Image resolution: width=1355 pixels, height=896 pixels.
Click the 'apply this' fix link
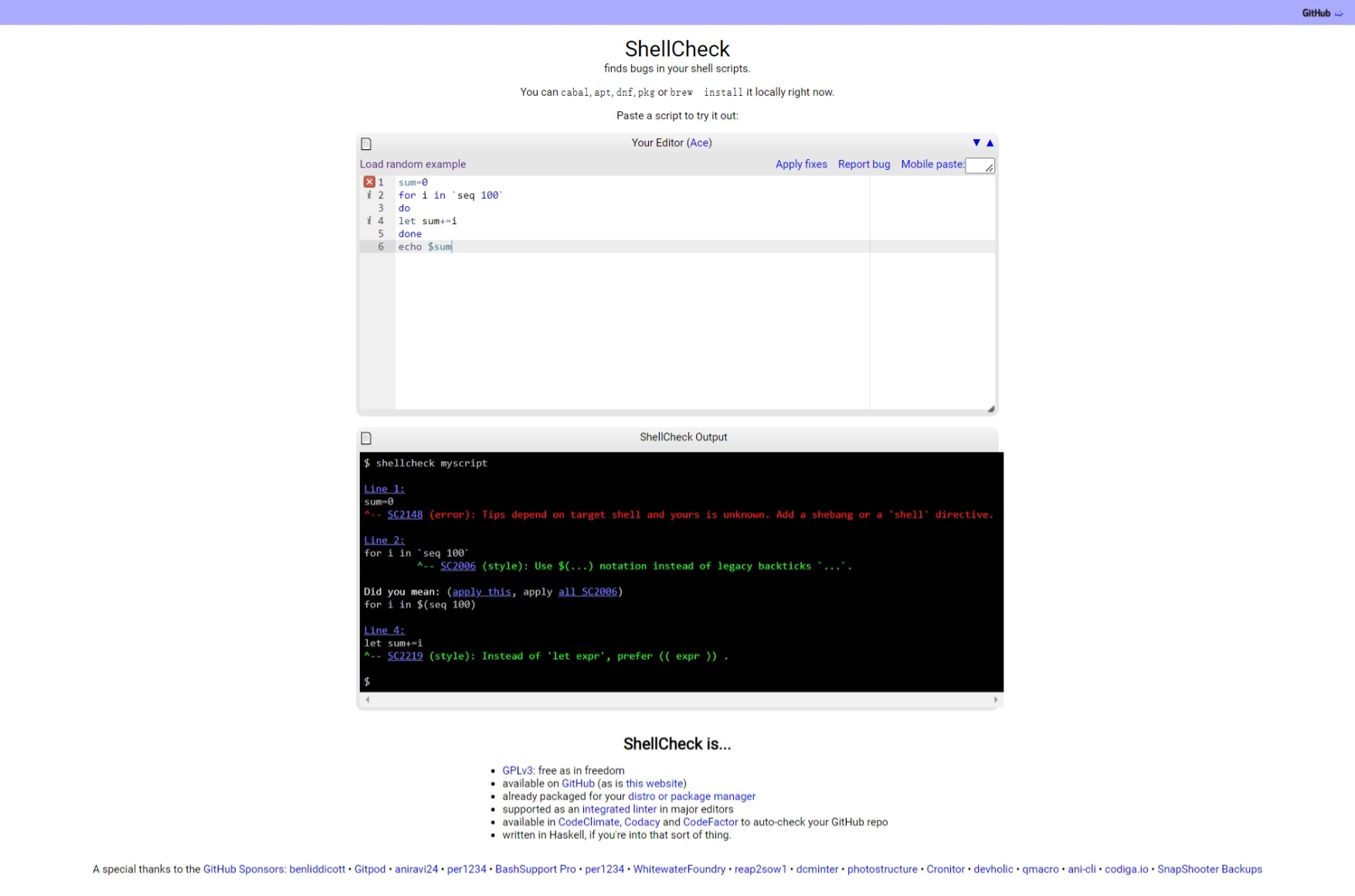482,592
